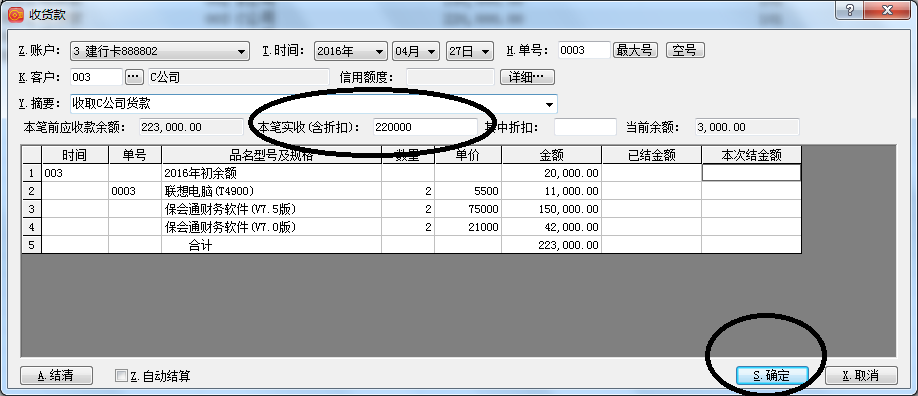918x396 pixels.
Task: Click the 客户 code field 003
Action: click(97, 77)
